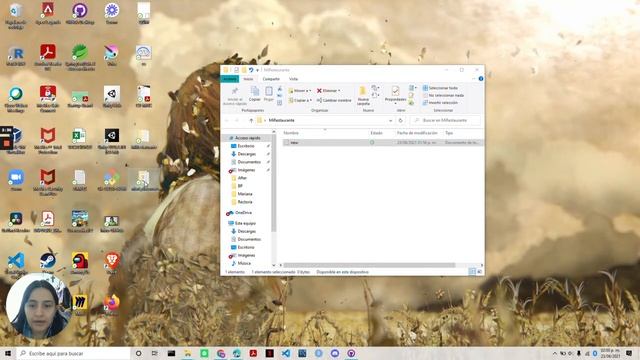
Task: Switch to large icons view via status bar
Action: click(x=480, y=272)
